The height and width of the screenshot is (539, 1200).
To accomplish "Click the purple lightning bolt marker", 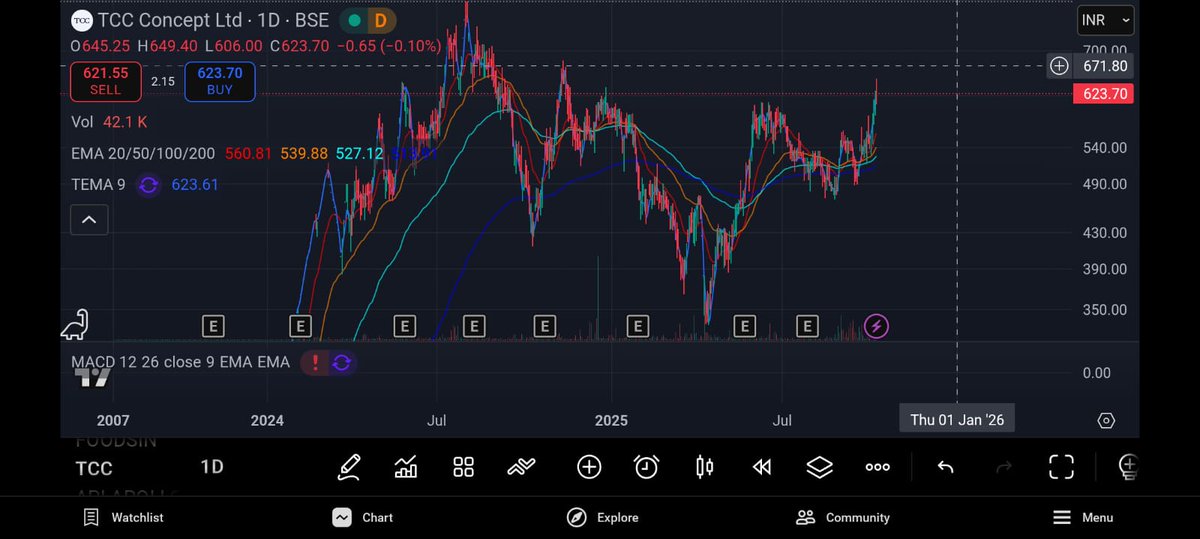I will [876, 326].
